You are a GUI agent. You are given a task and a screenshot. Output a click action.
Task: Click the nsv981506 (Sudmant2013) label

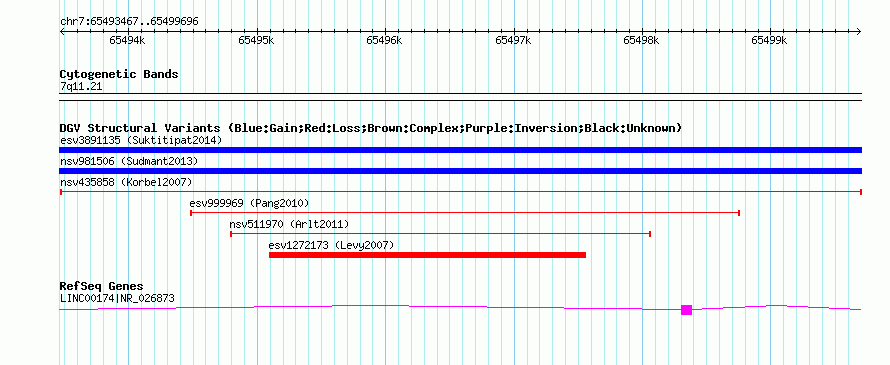(x=129, y=162)
